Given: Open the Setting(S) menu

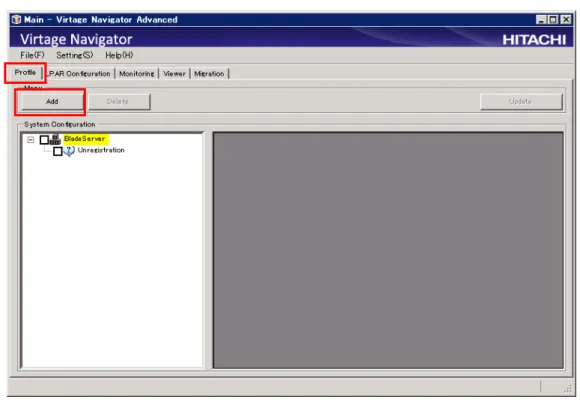Looking at the screenshot, I should point(74,55).
